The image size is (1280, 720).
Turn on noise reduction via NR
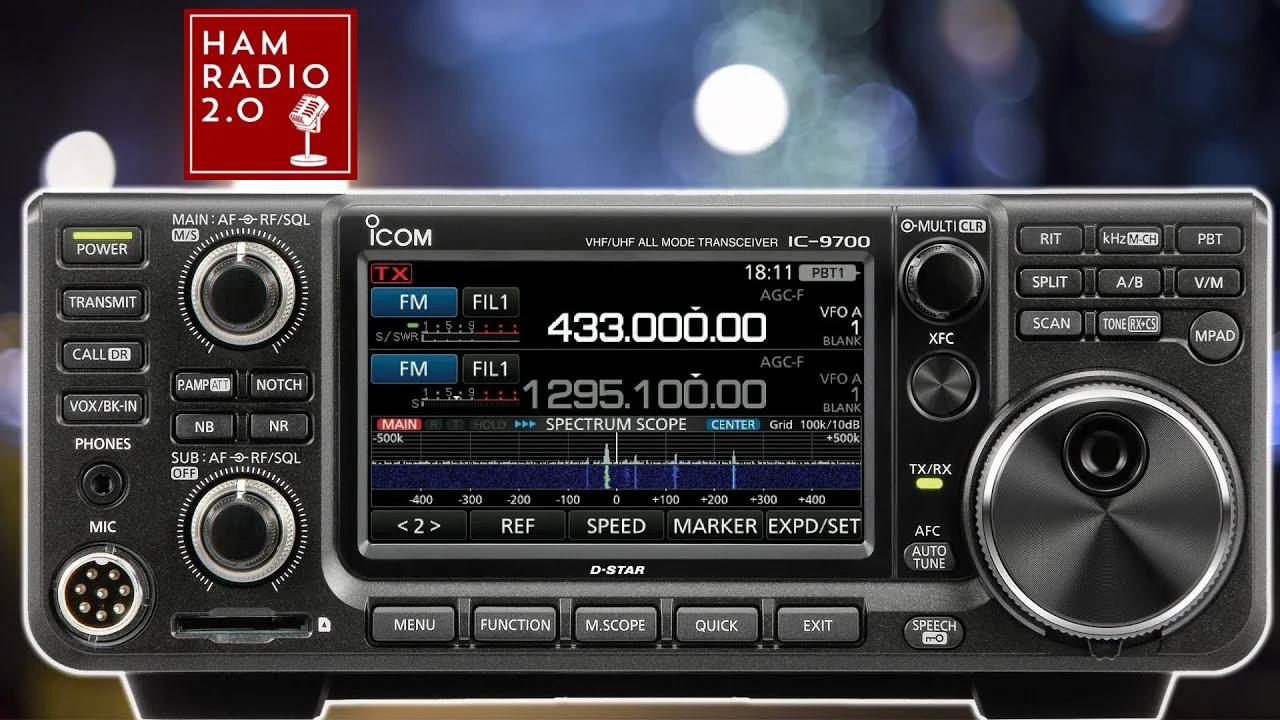279,426
